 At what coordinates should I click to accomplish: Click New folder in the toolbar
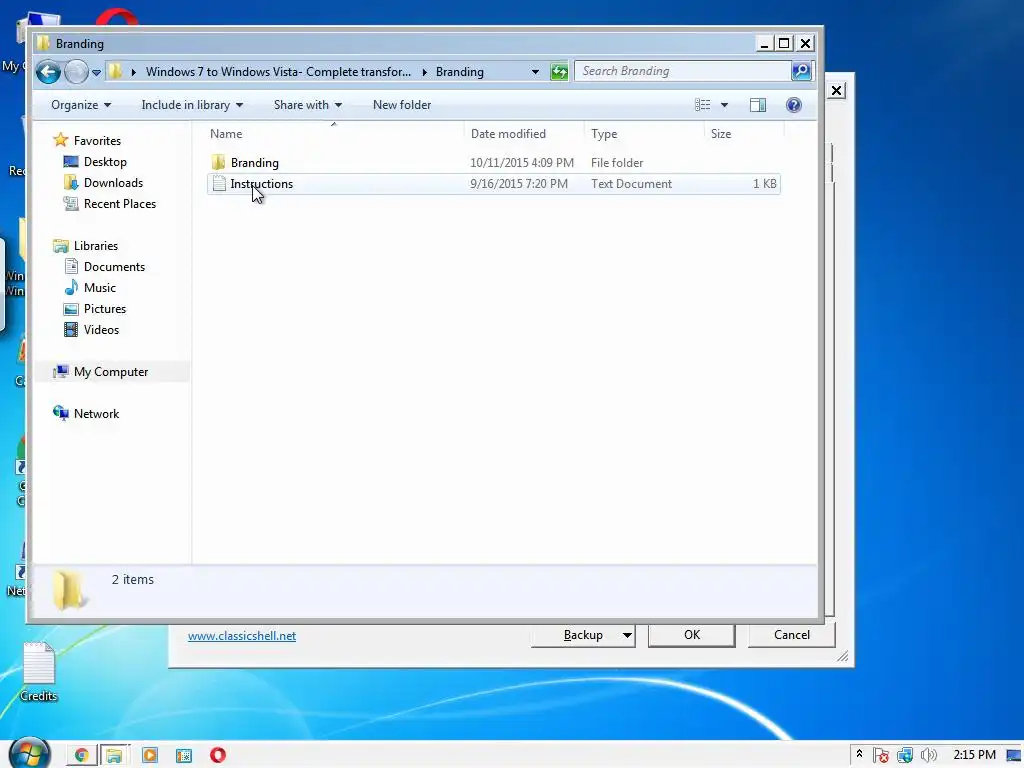pyautogui.click(x=402, y=105)
